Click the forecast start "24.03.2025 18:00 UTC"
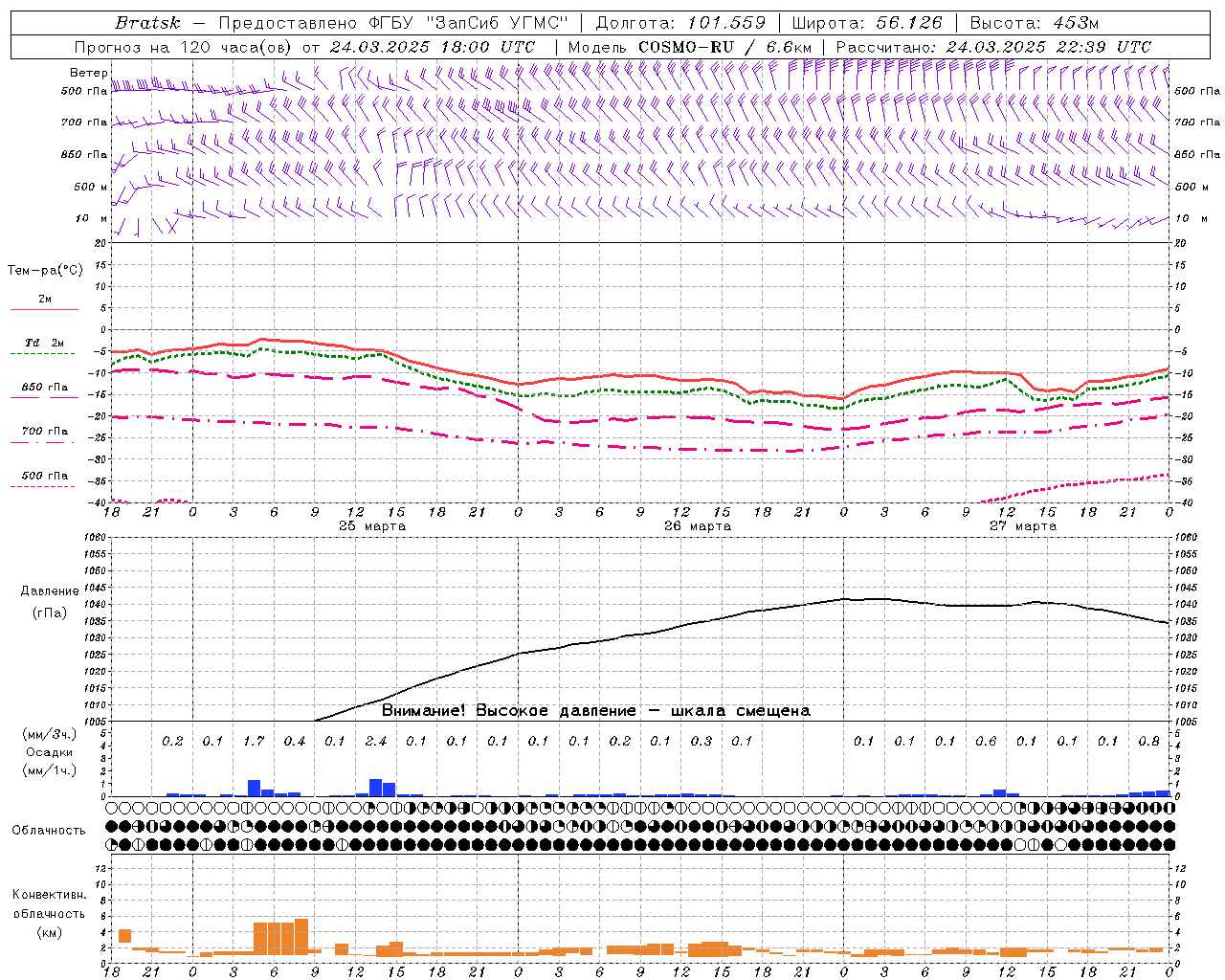This screenshot has height=980, width=1225. [x=432, y=47]
